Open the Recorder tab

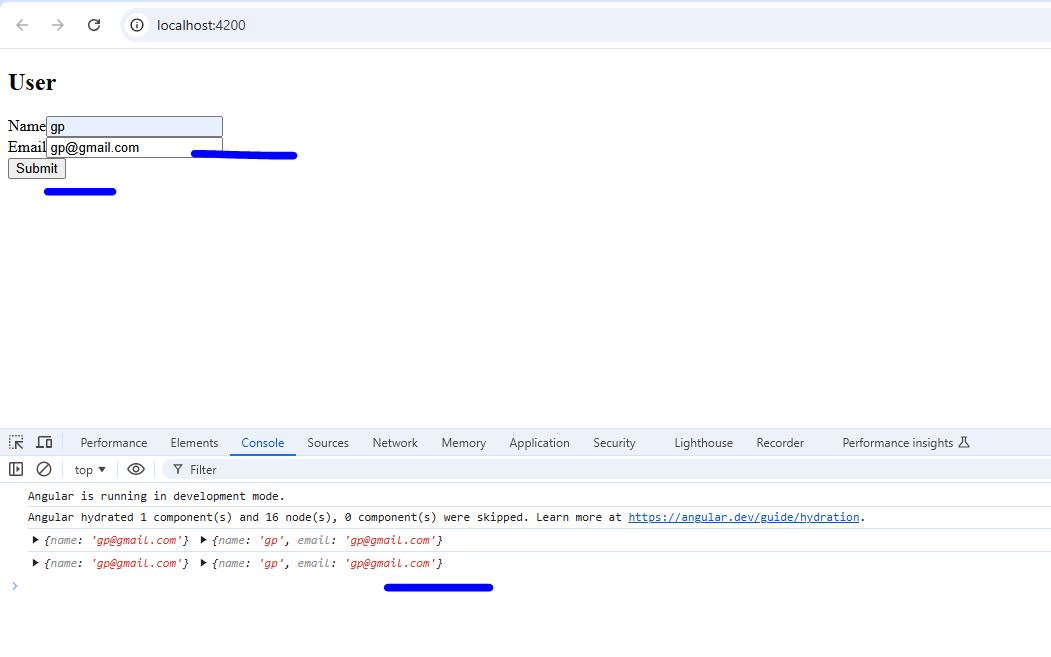pyautogui.click(x=780, y=443)
